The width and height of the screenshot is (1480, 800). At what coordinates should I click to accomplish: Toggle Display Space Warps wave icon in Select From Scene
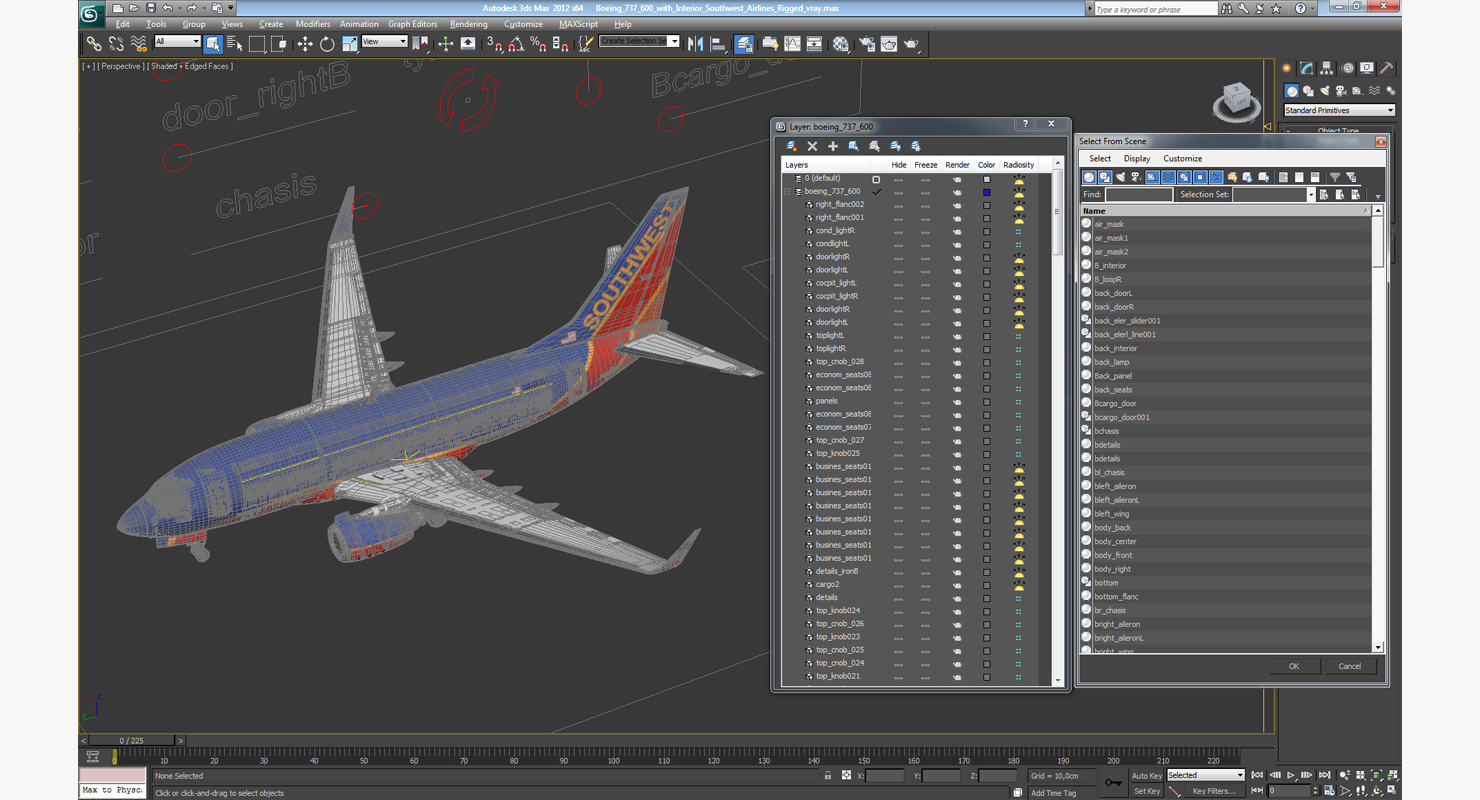pos(1168,177)
